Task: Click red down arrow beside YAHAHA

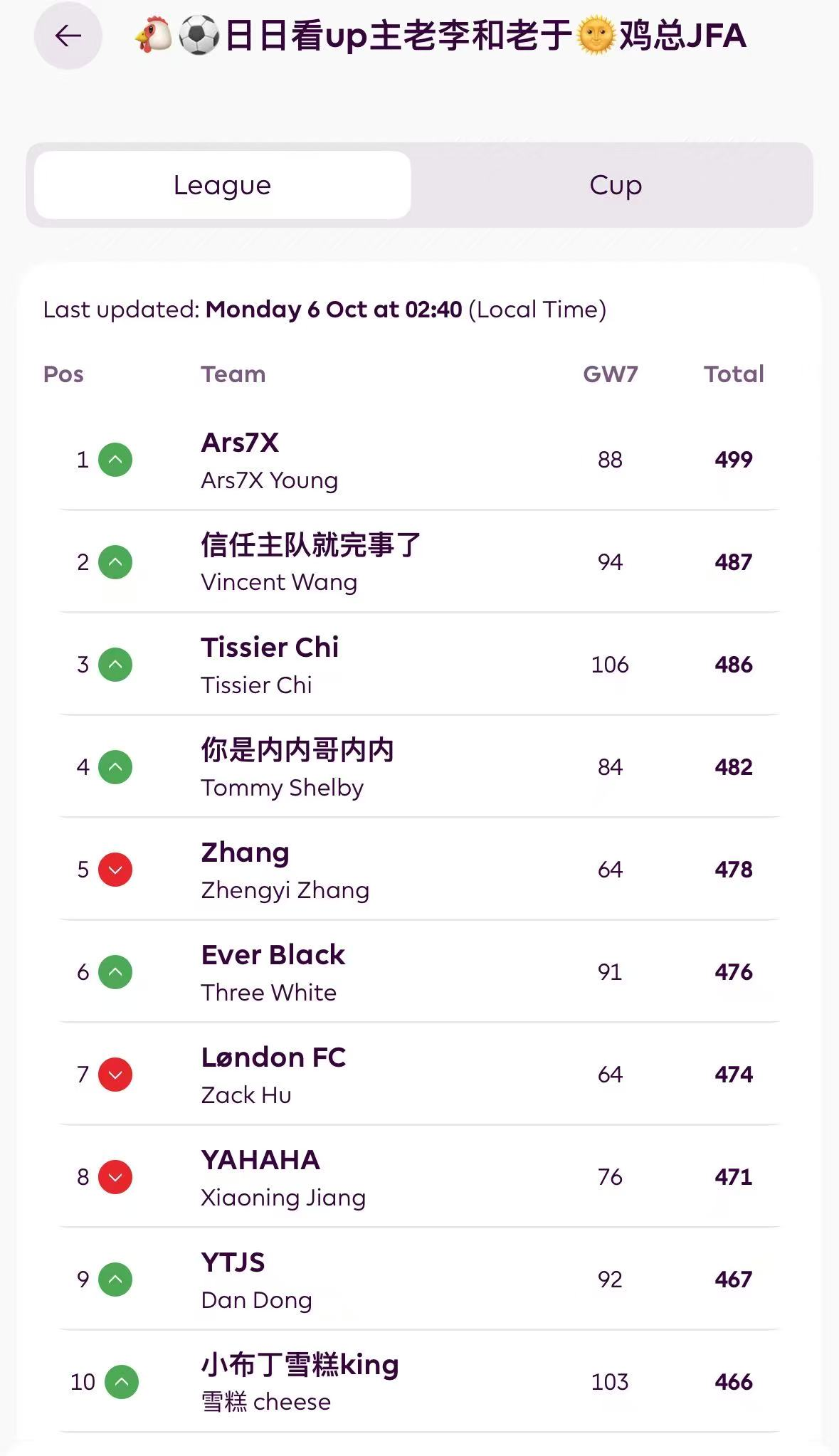Action: pos(115,1177)
